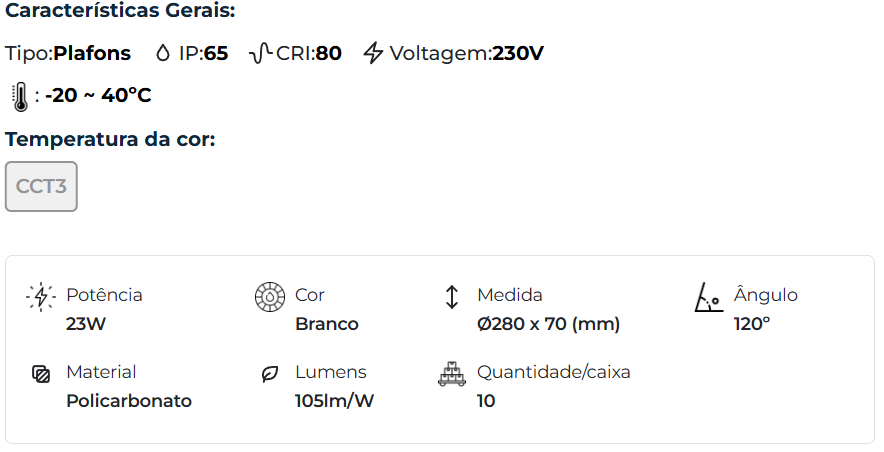
Task: Click the Potência power icon
Action: 41,297
